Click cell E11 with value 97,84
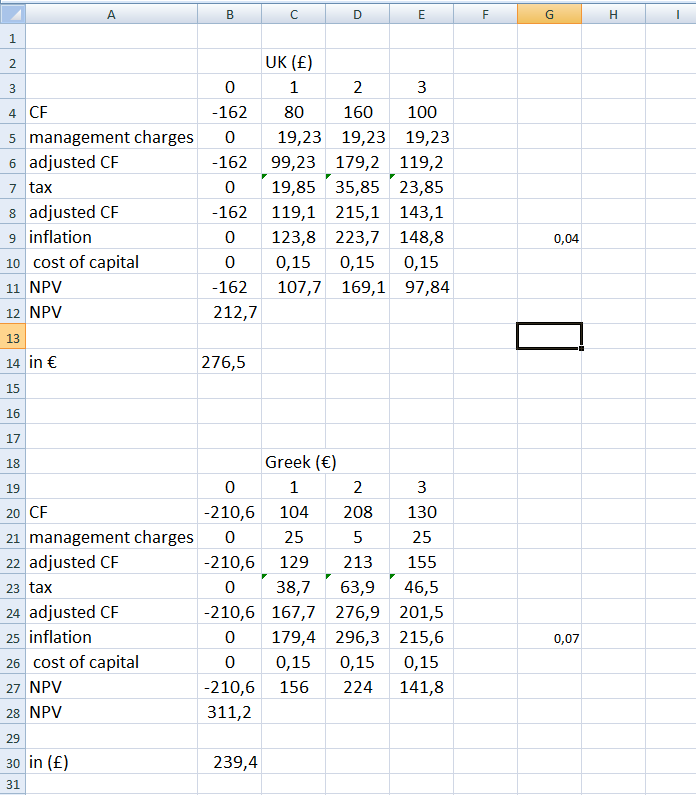The width and height of the screenshot is (696, 795). click(x=421, y=287)
